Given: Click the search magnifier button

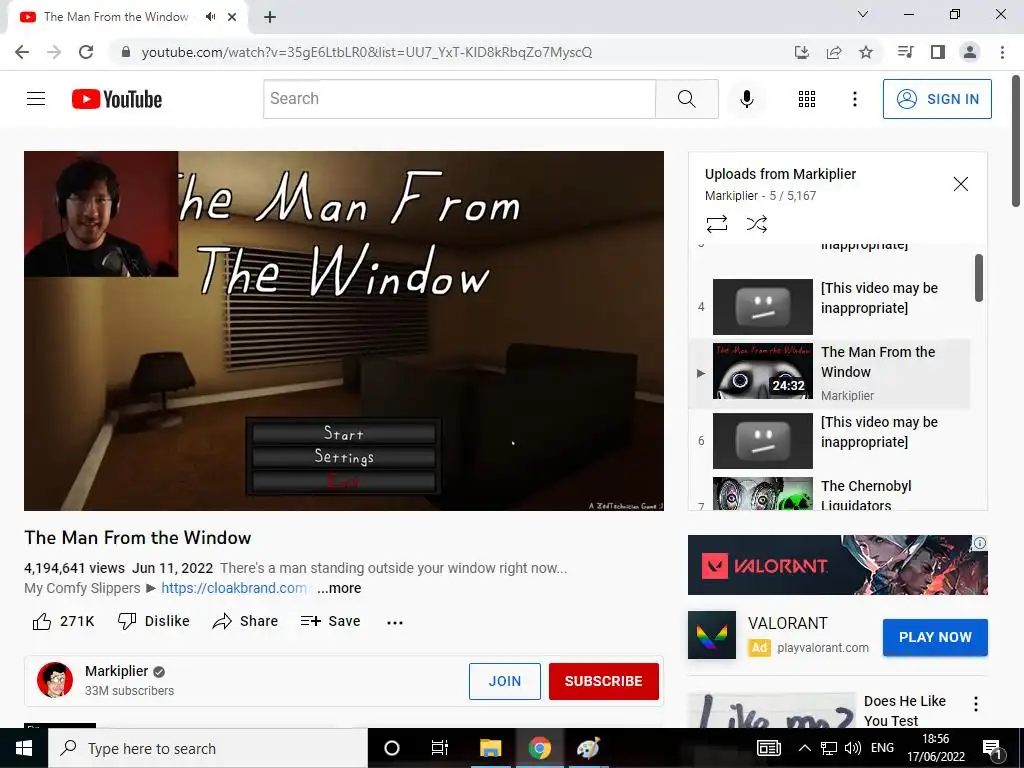Looking at the screenshot, I should pyautogui.click(x=686, y=99).
